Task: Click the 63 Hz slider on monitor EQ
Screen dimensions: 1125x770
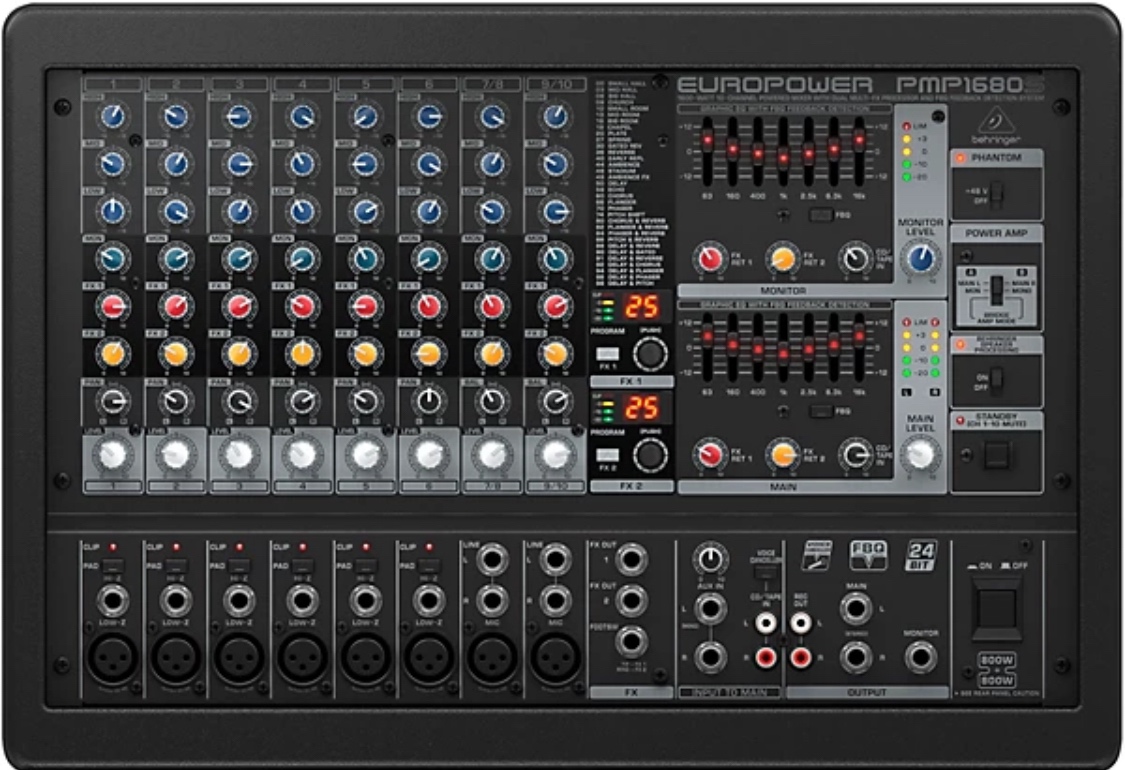Action: pyautogui.click(x=707, y=140)
